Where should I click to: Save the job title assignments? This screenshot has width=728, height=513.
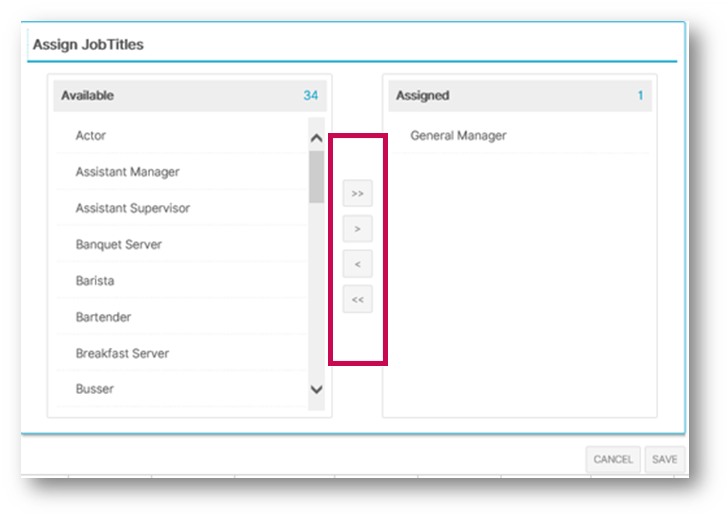(664, 459)
